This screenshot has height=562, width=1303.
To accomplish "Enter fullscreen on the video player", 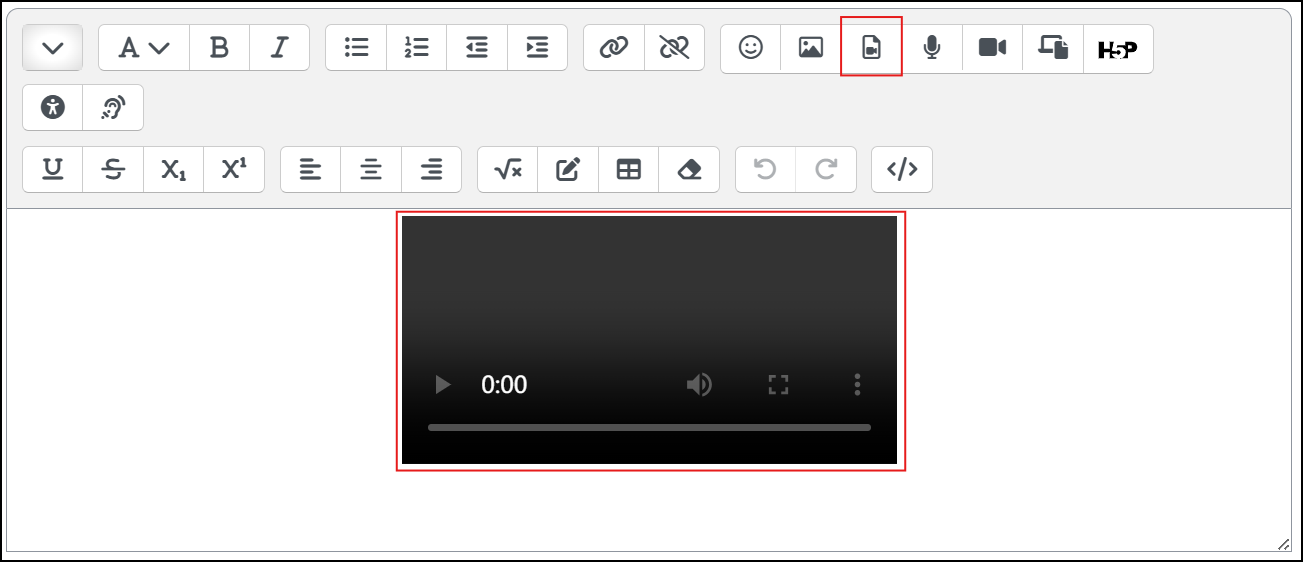I will point(778,385).
